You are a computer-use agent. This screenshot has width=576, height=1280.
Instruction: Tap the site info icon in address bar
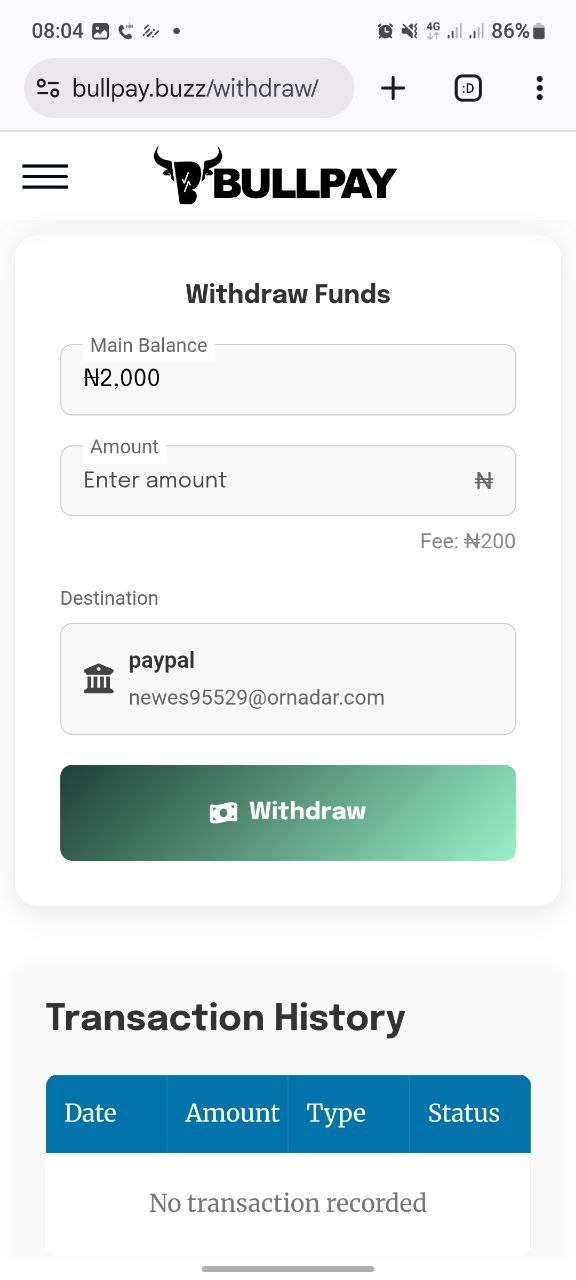click(47, 88)
